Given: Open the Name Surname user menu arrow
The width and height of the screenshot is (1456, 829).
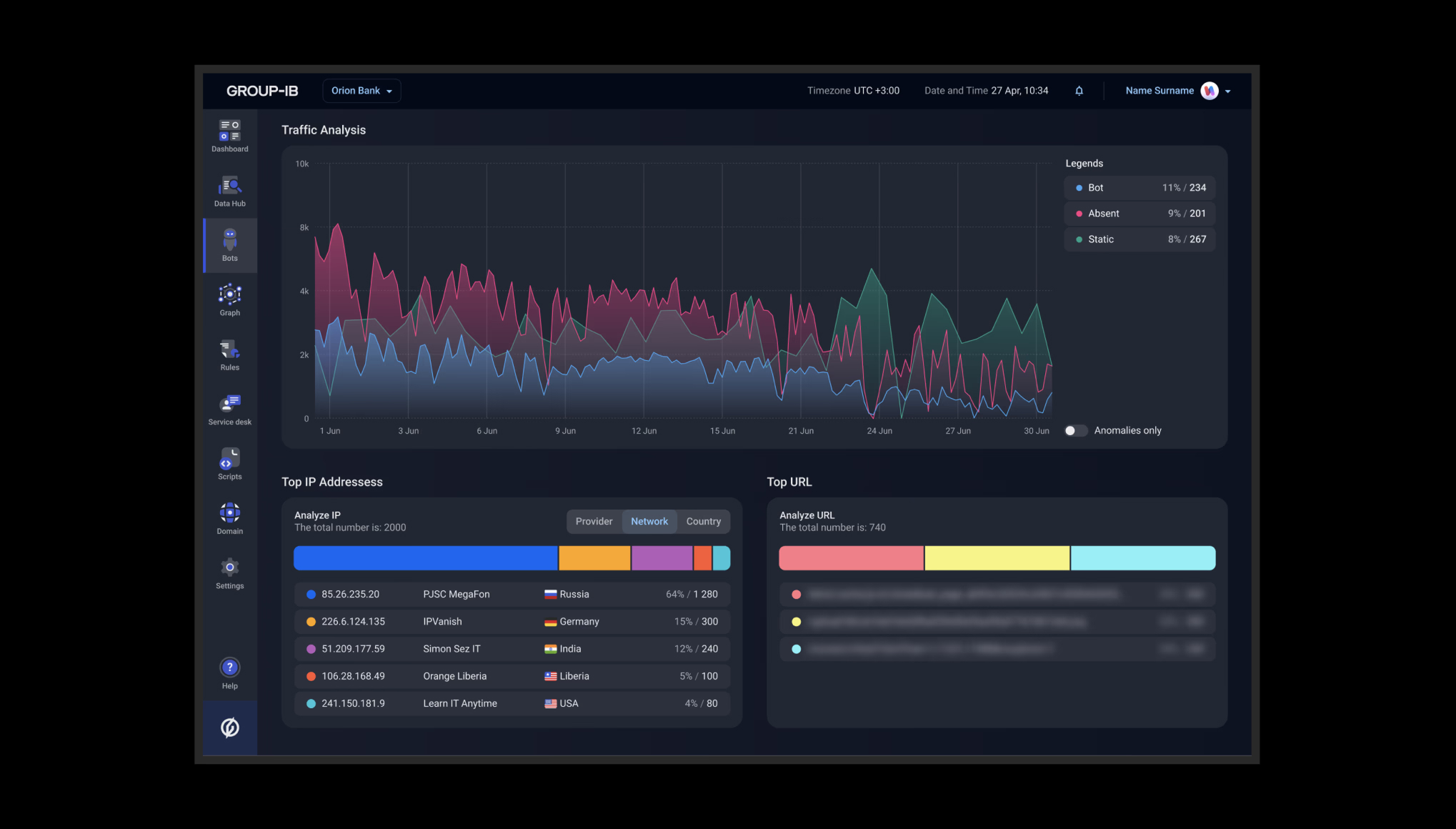Looking at the screenshot, I should (1227, 91).
